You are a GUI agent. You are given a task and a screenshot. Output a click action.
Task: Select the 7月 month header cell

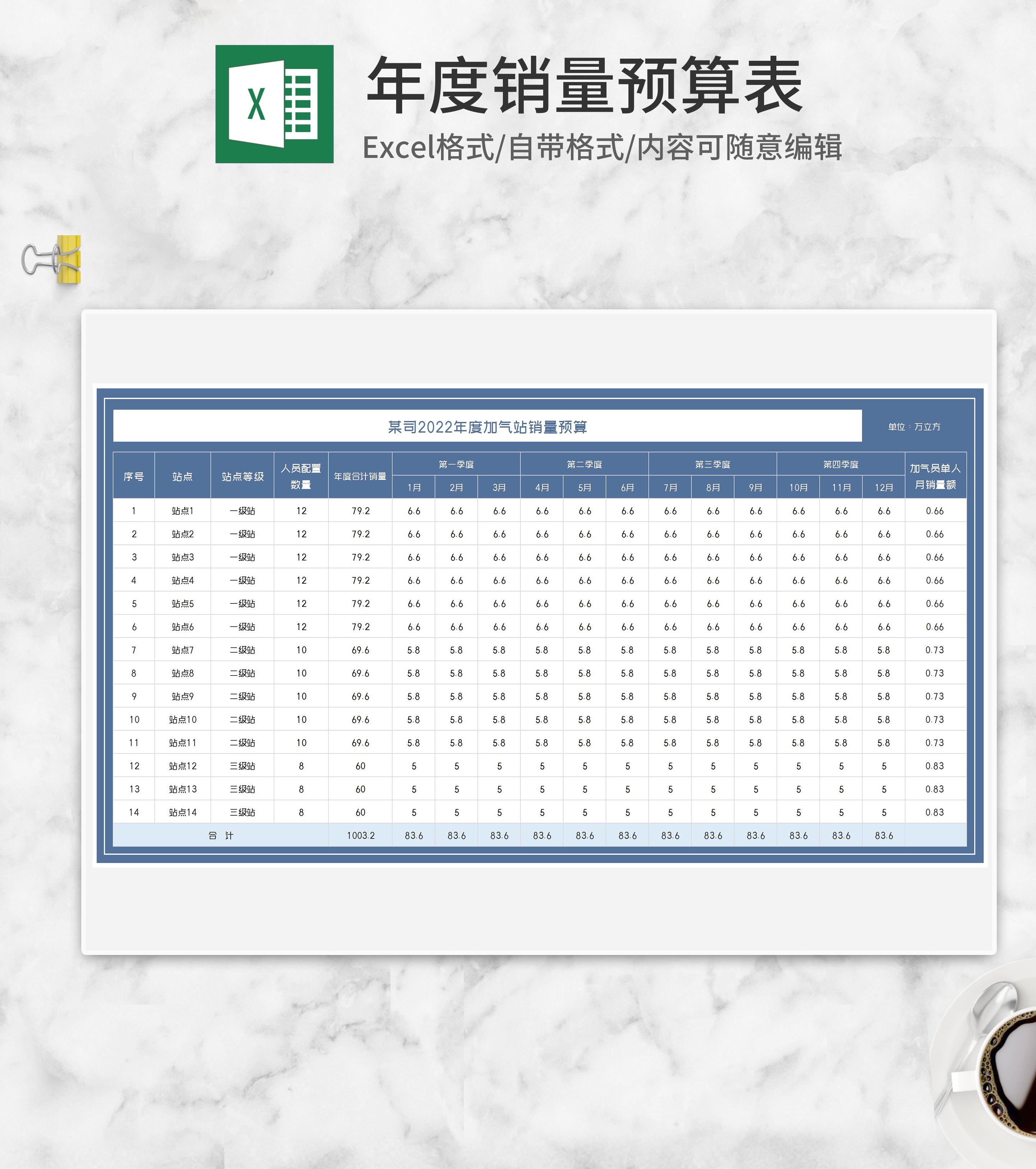[x=670, y=487]
